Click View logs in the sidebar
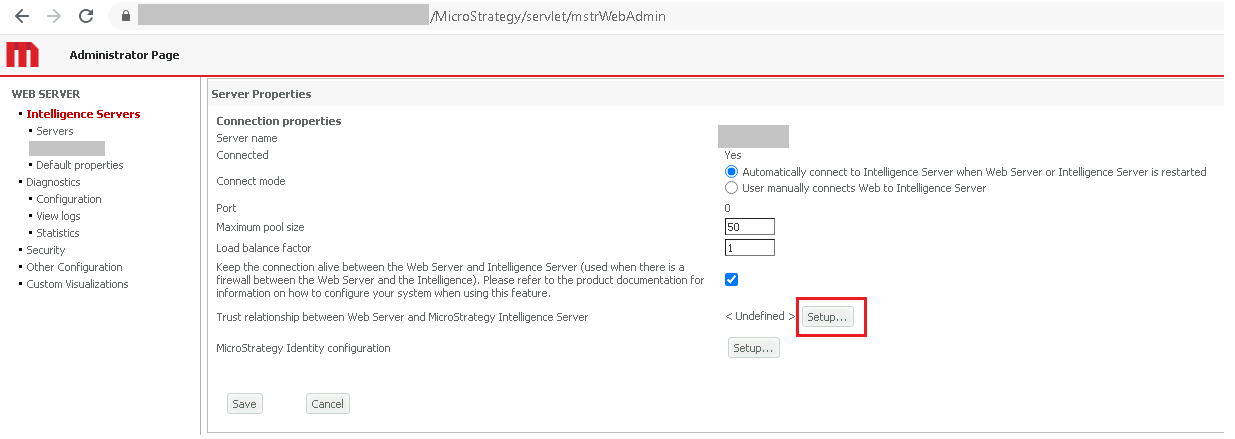Screen dimensions: 1235x439 [x=58, y=216]
